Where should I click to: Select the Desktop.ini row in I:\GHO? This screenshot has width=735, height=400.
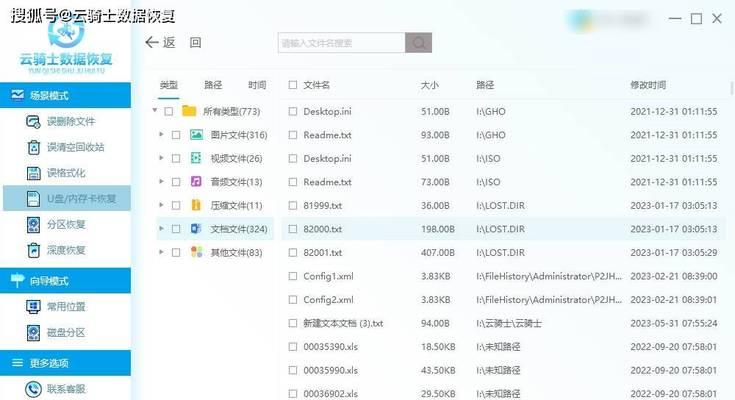click(x=503, y=112)
